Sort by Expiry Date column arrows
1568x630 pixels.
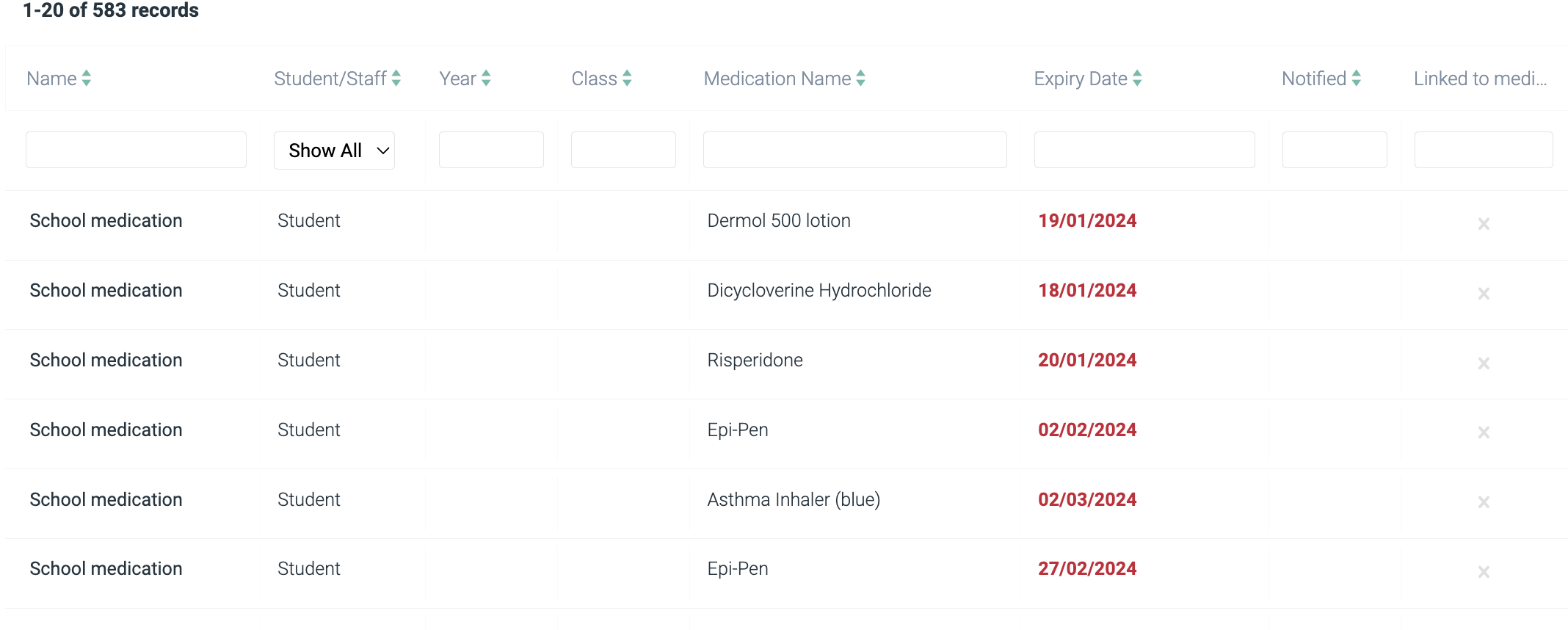(x=1137, y=79)
